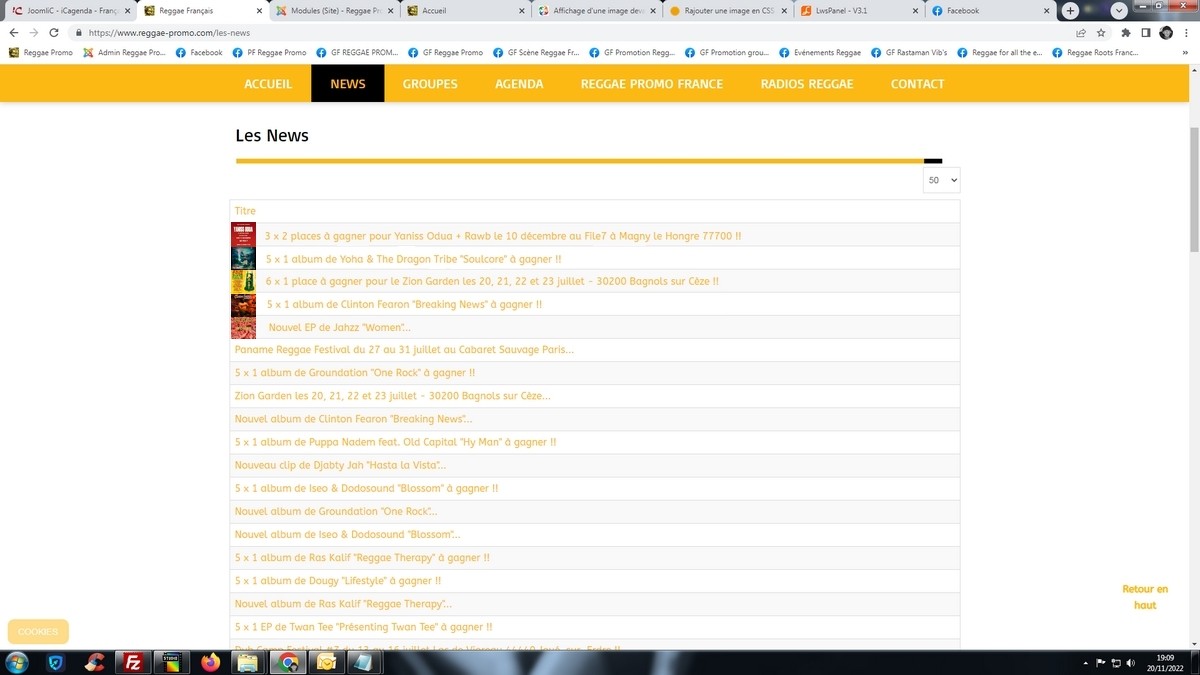The width and height of the screenshot is (1200, 675).
Task: Go to the ACCUEIL menu item
Action: (268, 84)
